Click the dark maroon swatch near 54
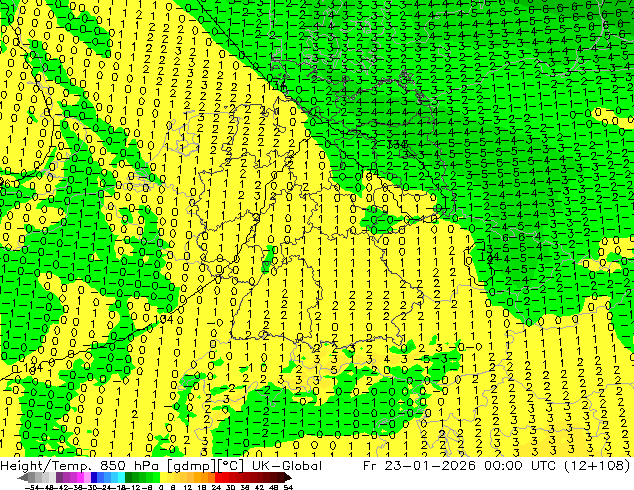The width and height of the screenshot is (634, 490). click(281, 478)
